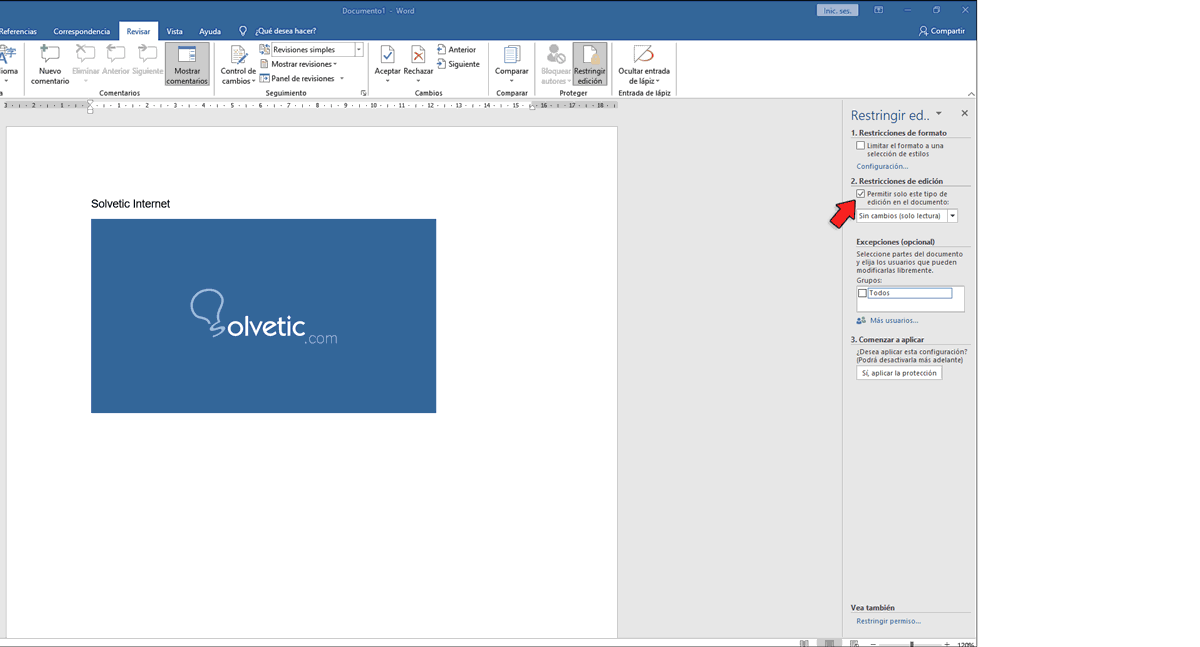Open the Referencias tab

(17, 31)
